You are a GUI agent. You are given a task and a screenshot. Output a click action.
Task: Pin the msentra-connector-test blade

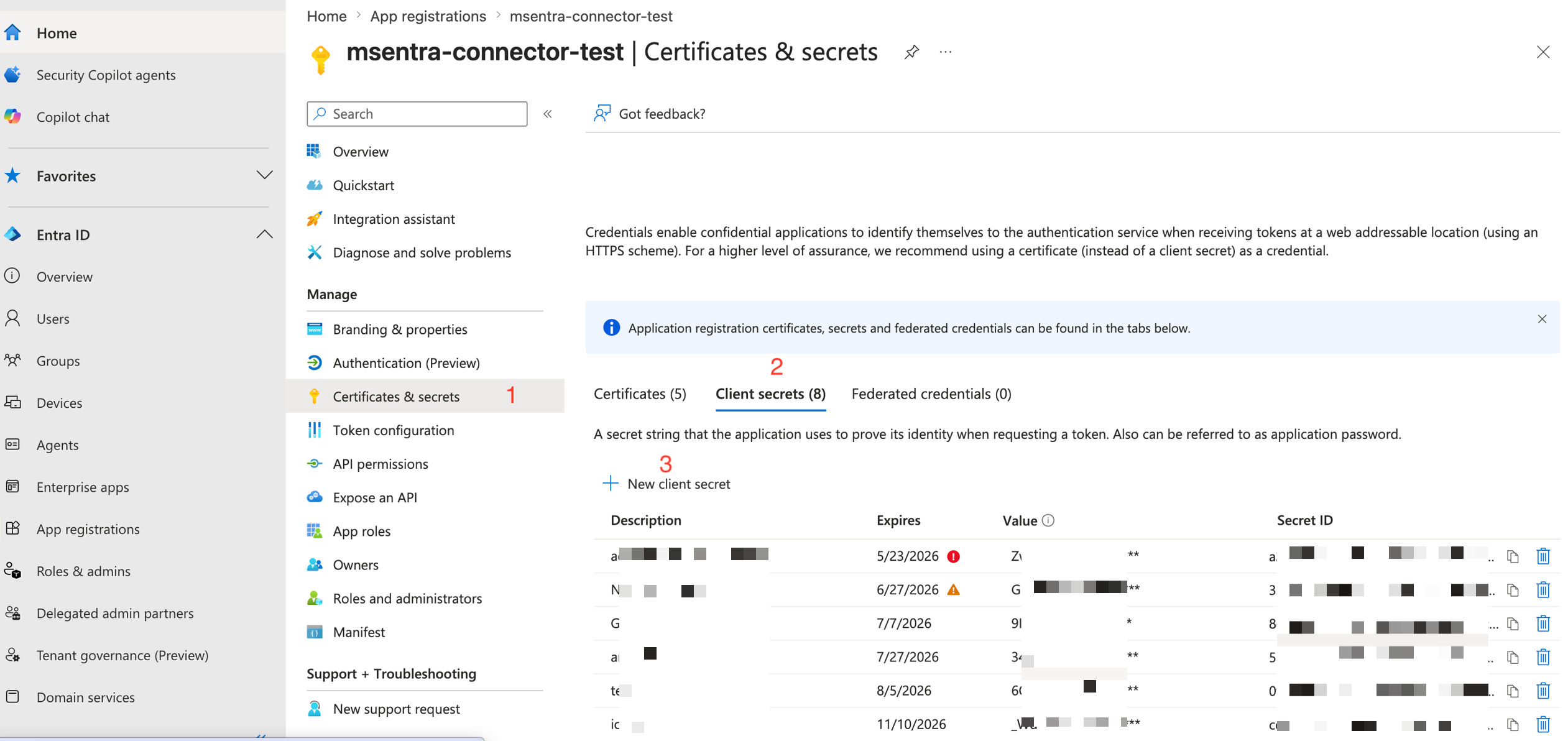pos(911,52)
